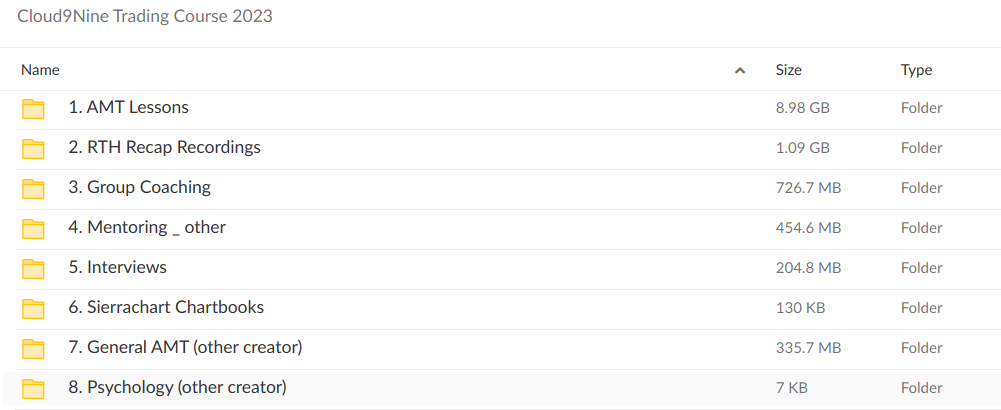The width and height of the screenshot is (1001, 410).
Task: Click the RTH Recap Recordings folder icon
Action: [x=34, y=149]
